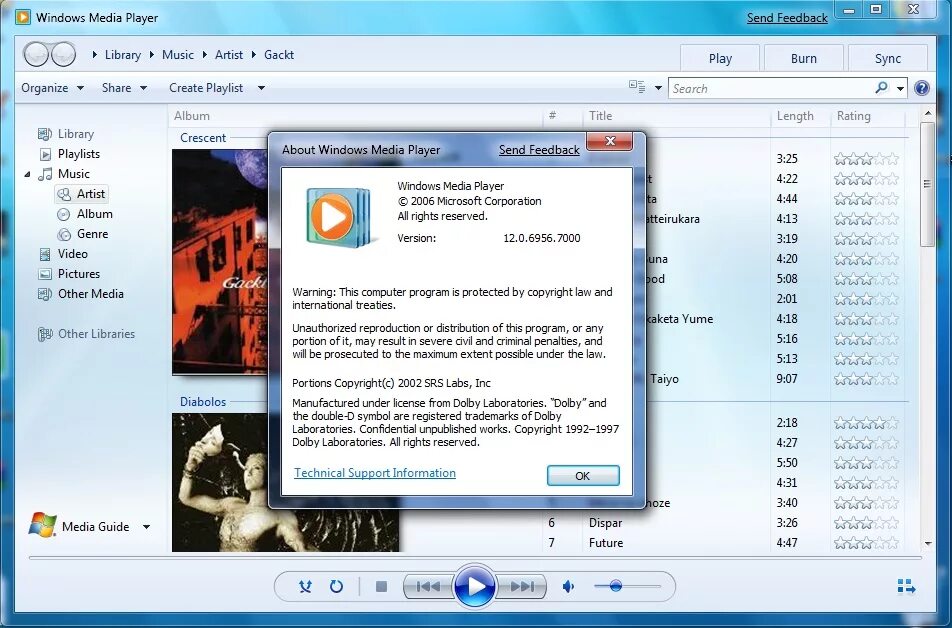Open the Share dropdown menu
952x628 pixels.
point(124,88)
